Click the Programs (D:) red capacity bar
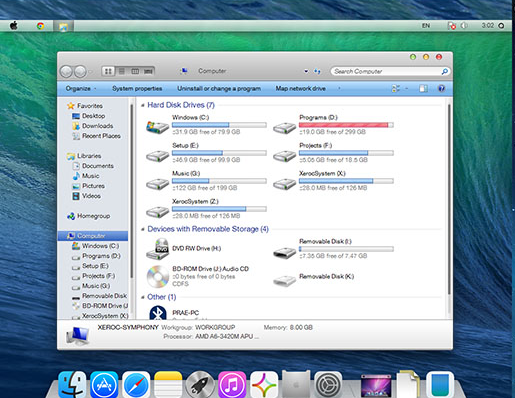Screen dimensions: 515x398 point(346,125)
